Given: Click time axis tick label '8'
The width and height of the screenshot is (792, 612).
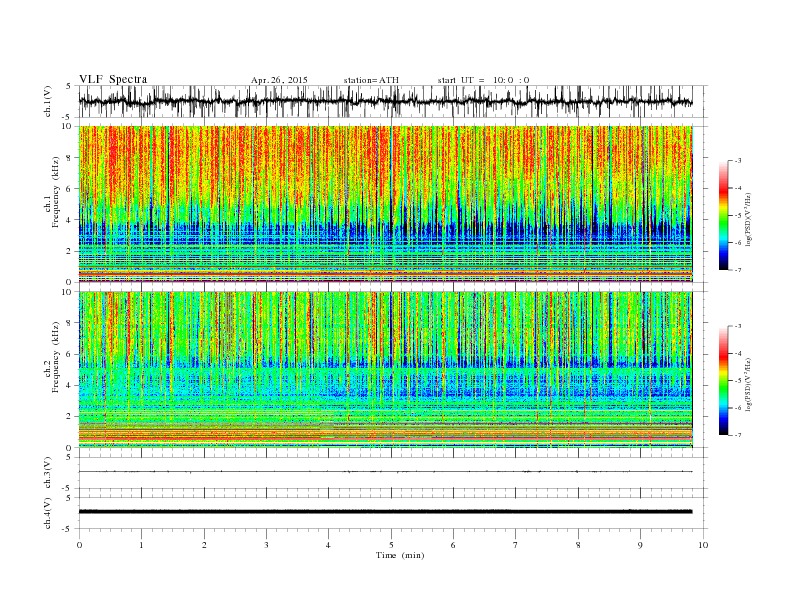Looking at the screenshot, I should tap(578, 545).
